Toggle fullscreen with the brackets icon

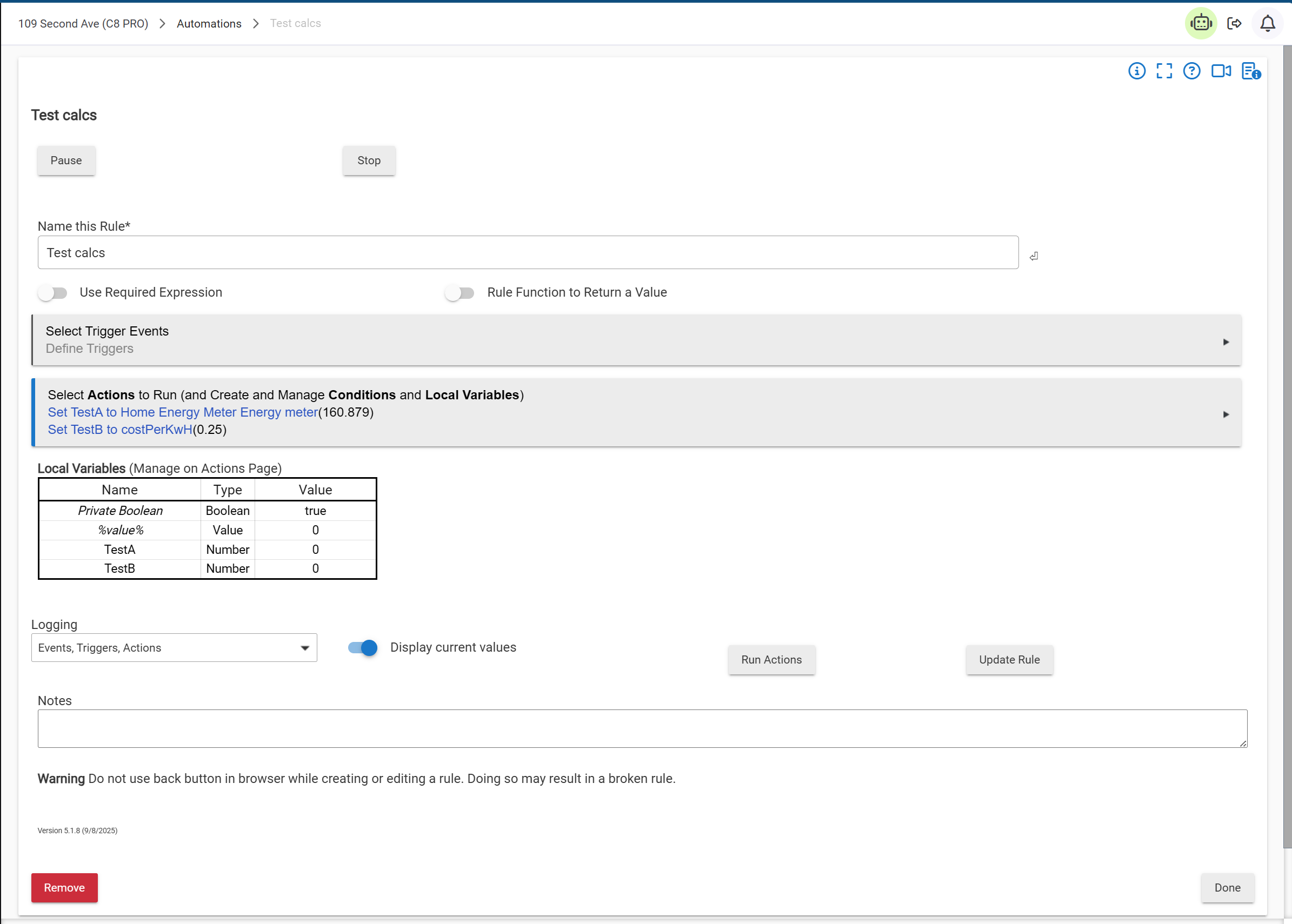point(1164,71)
